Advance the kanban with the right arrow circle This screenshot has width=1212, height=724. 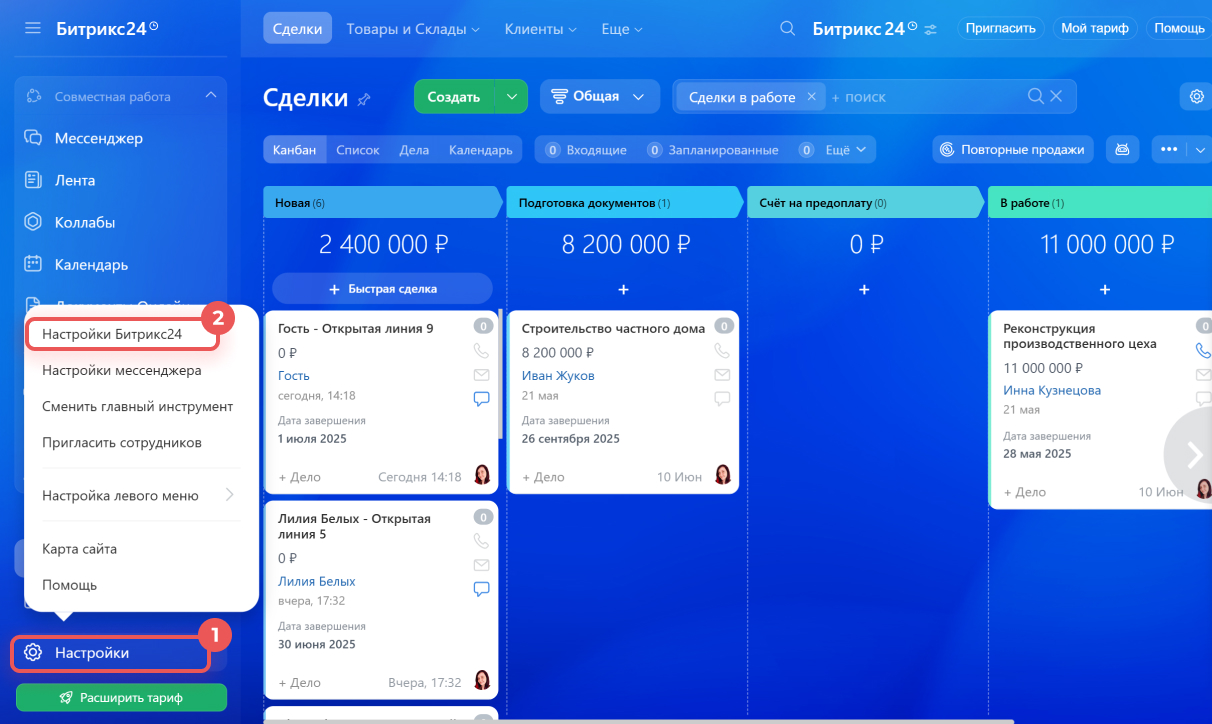click(x=1190, y=455)
